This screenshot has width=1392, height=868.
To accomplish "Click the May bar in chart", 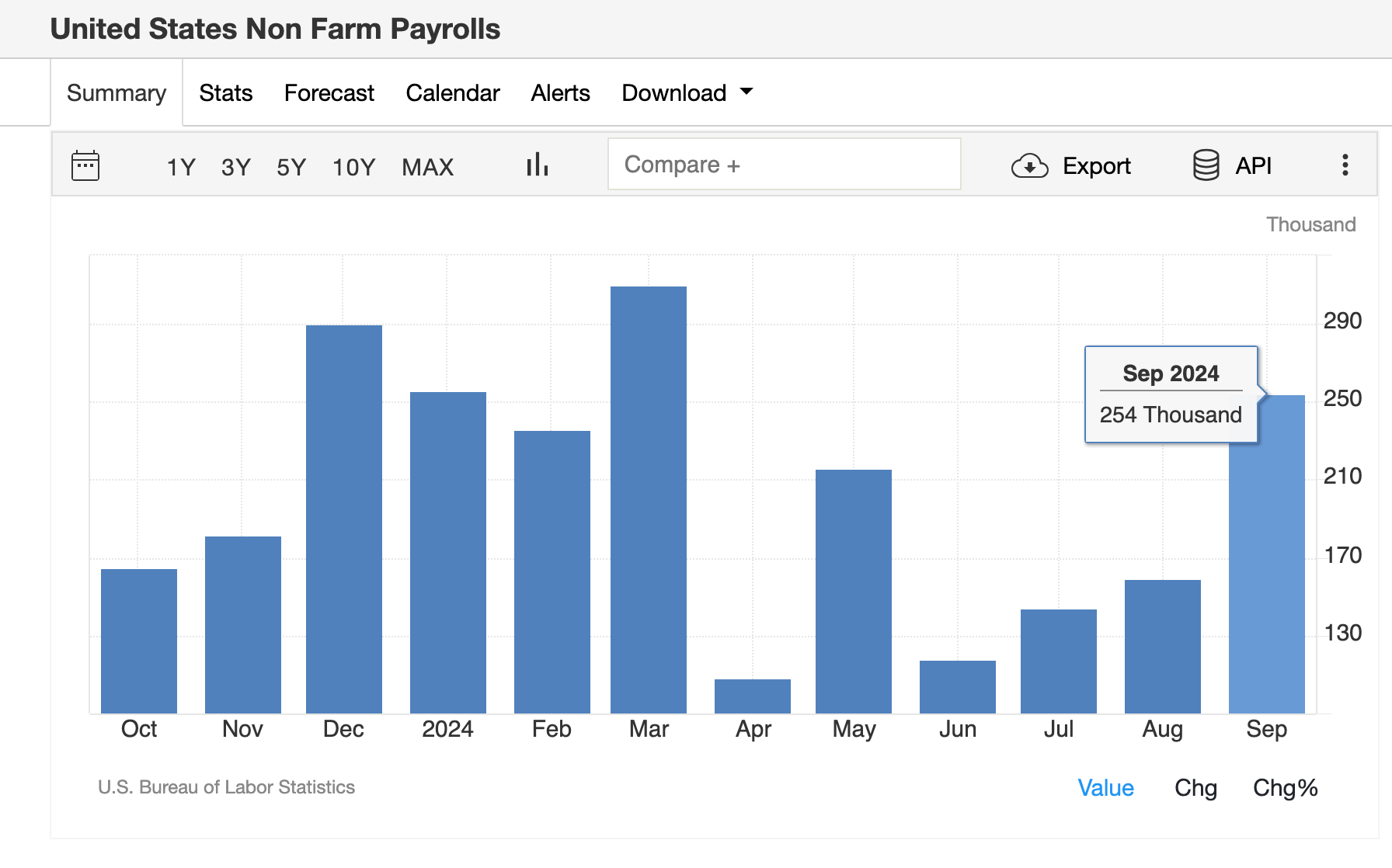I will click(854, 592).
